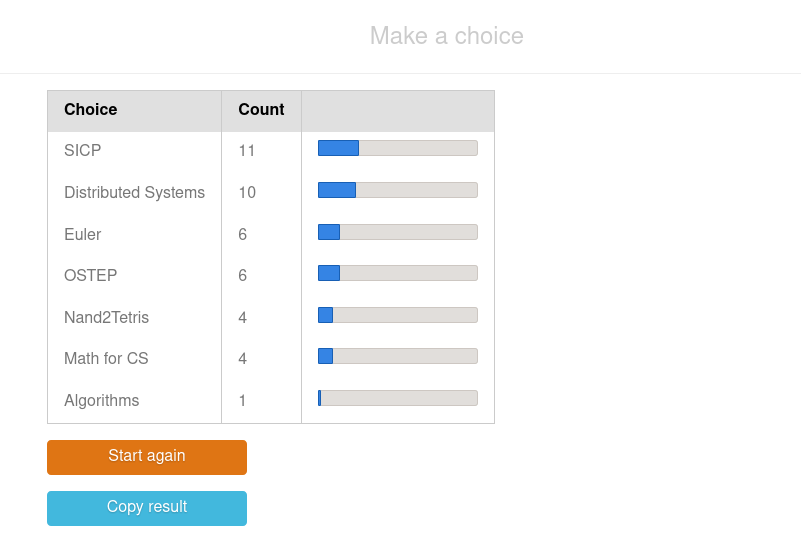The height and width of the screenshot is (551, 801).
Task: Click the Choice column header
Action: 91,110
